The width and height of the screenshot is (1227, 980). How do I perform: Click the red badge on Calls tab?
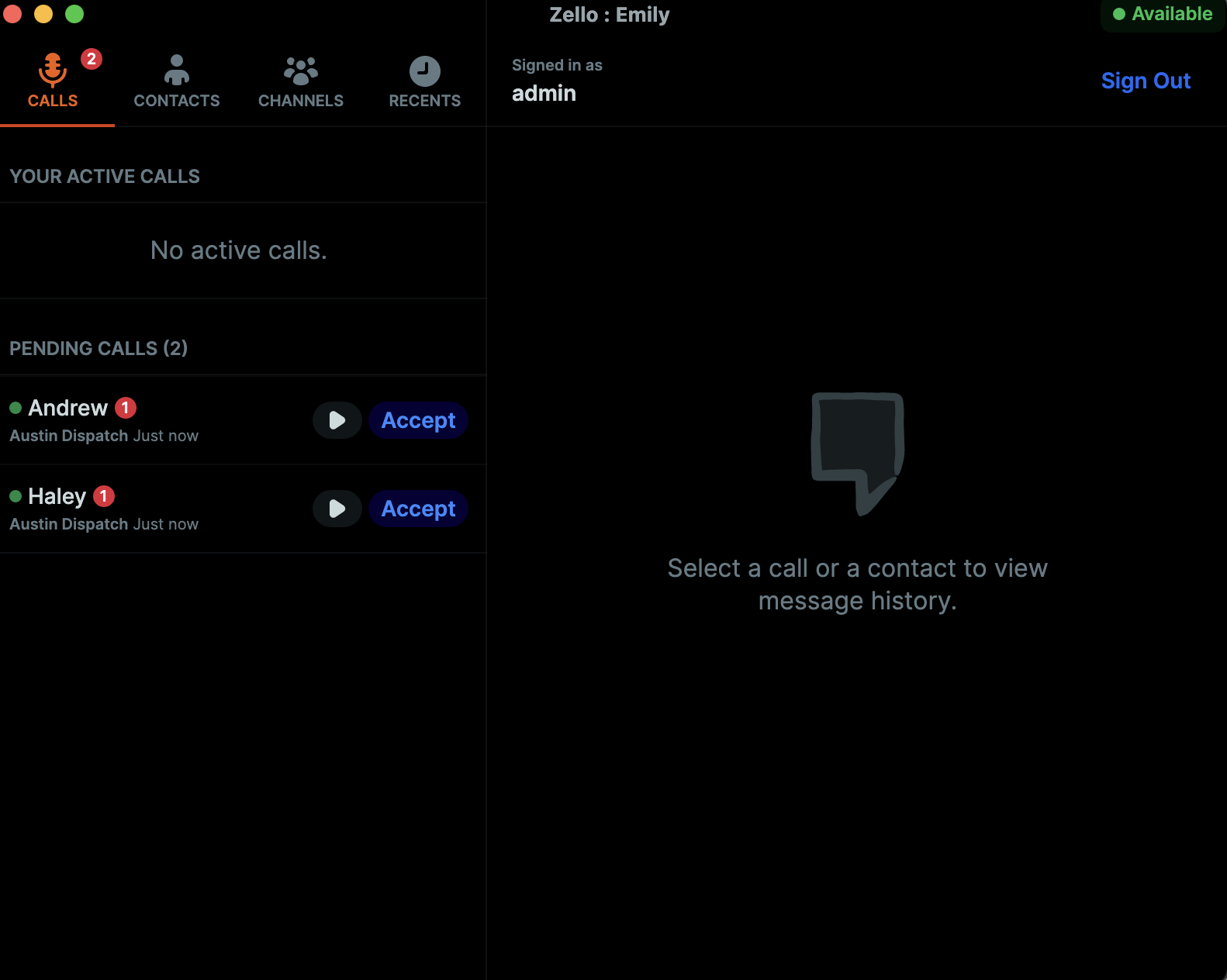pyautogui.click(x=92, y=59)
